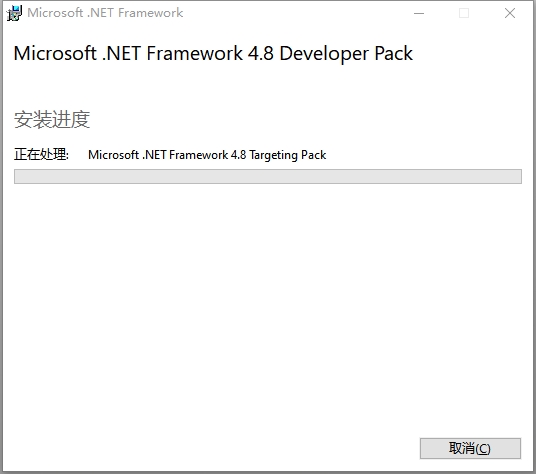Click the "正在处理:" label
This screenshot has width=536, height=474.
[41, 154]
